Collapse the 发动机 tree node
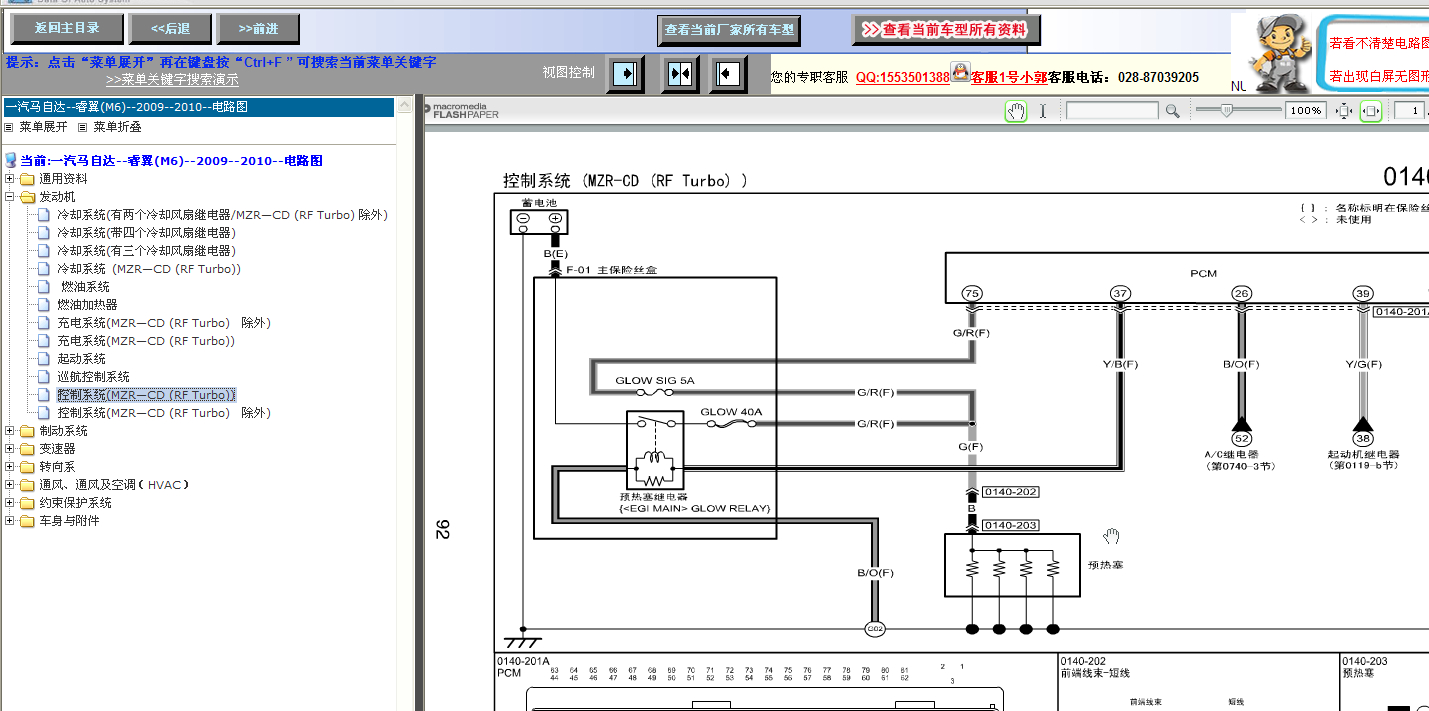The width and height of the screenshot is (1429, 711). 10,197
